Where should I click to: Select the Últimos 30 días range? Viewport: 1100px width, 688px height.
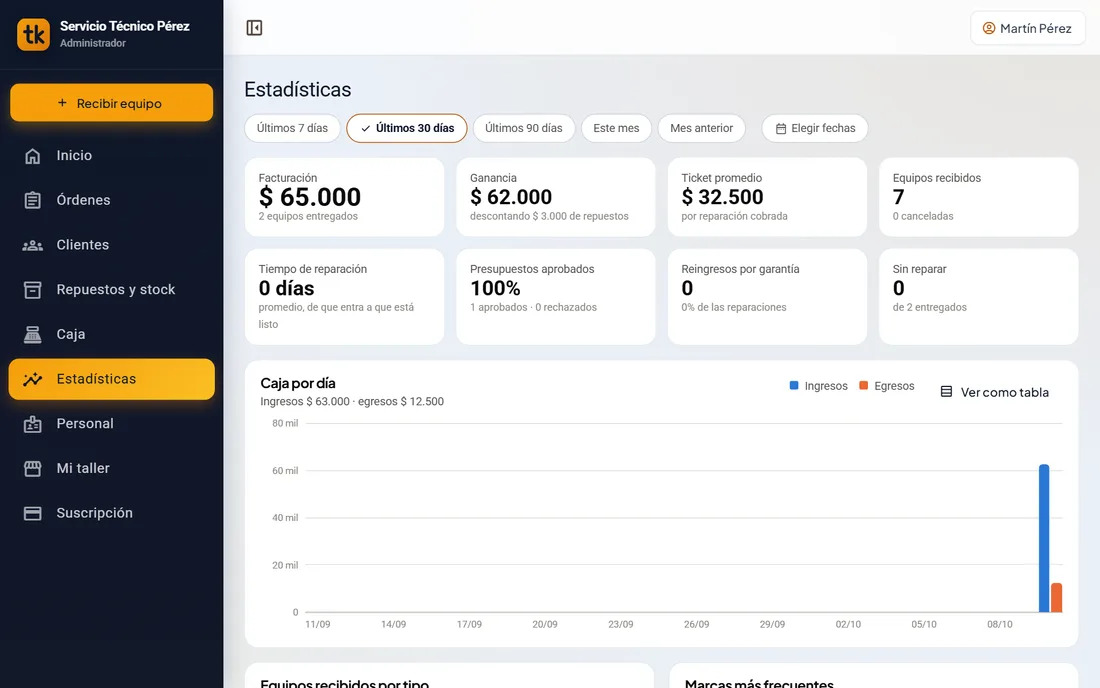point(407,128)
